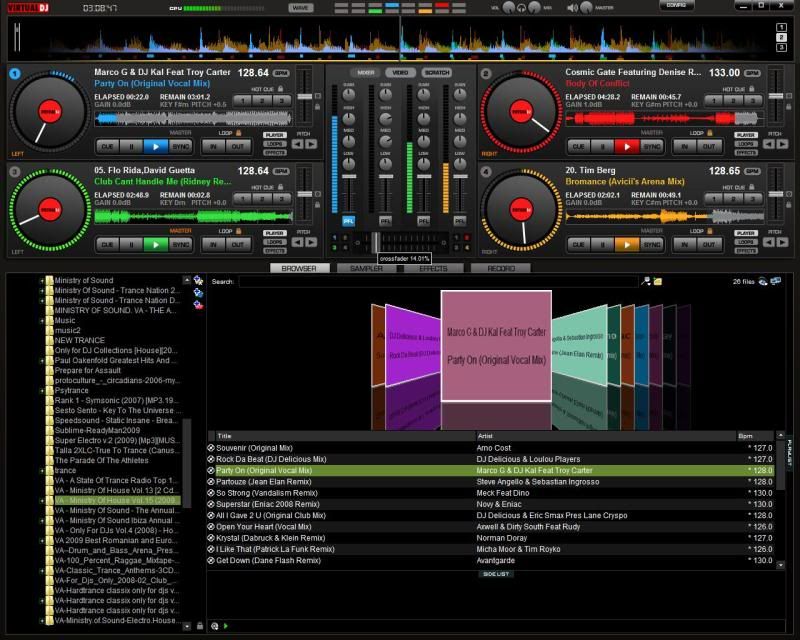
Task: Open the EFFECTS tab above the browser
Action: coord(433,268)
